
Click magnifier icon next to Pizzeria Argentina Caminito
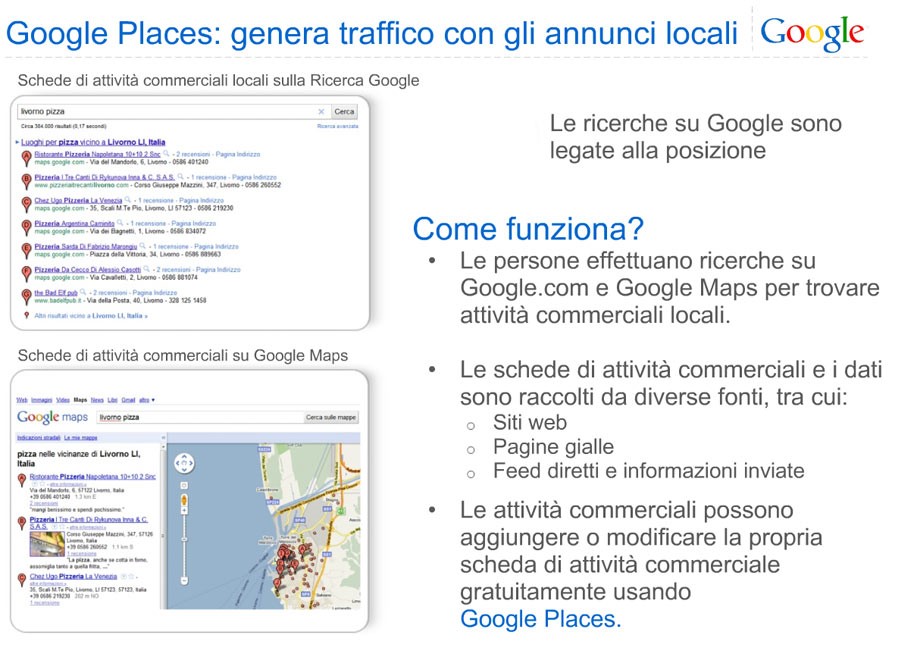click(x=120, y=223)
